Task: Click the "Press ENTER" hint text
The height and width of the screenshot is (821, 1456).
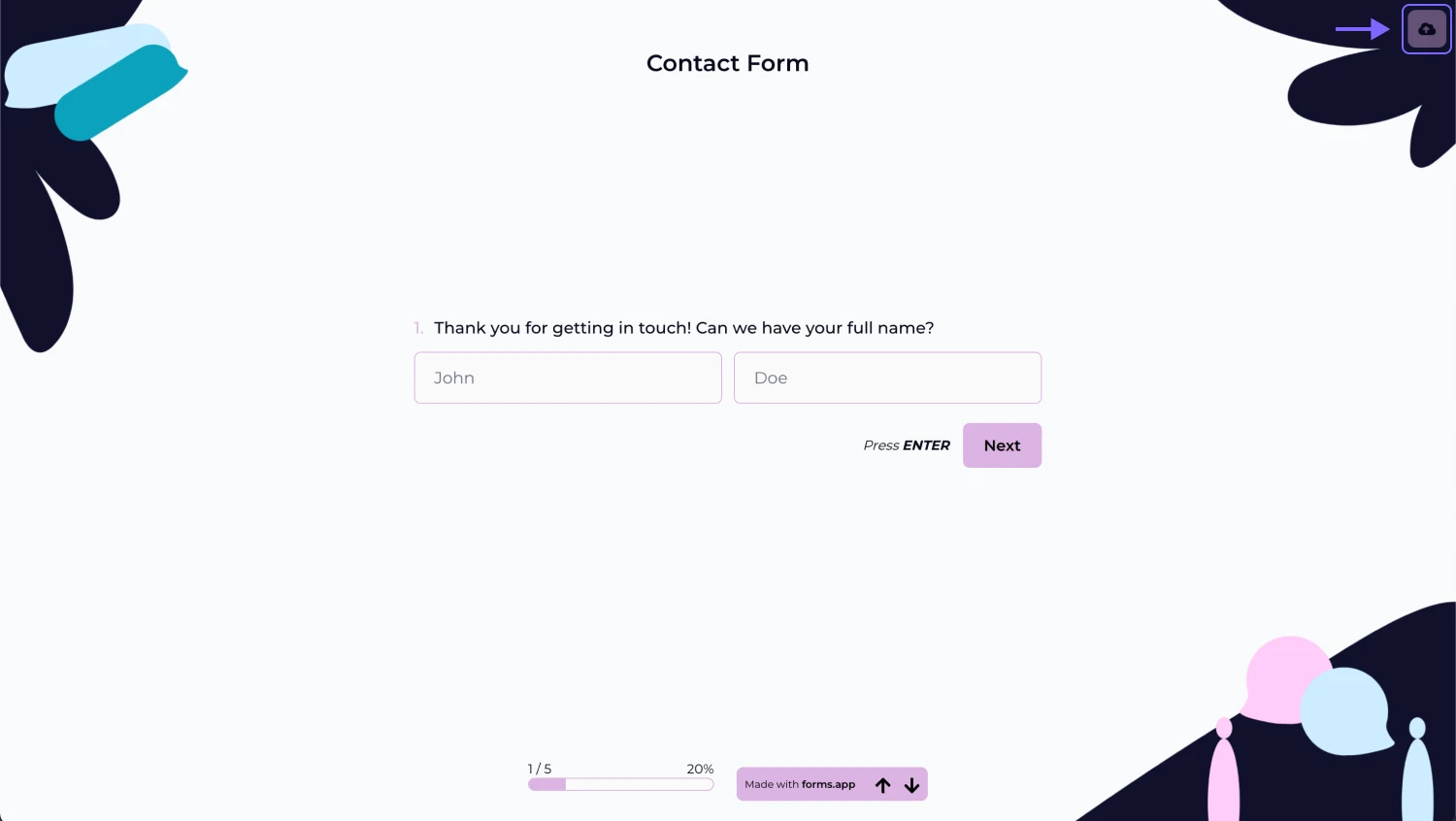Action: click(x=906, y=445)
